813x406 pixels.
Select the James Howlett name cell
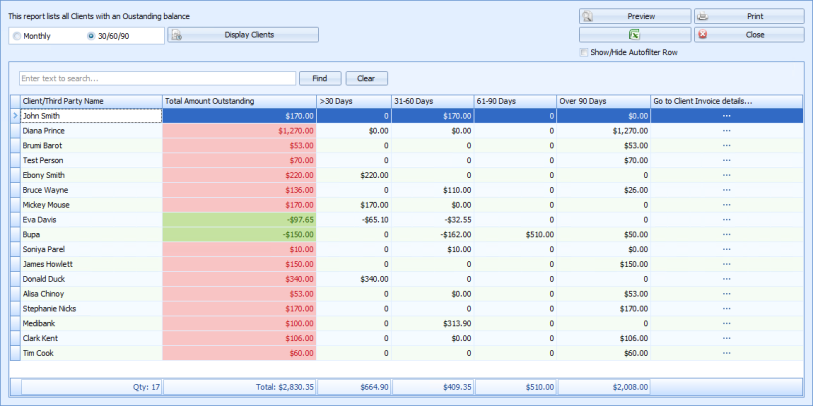[x=91, y=264]
